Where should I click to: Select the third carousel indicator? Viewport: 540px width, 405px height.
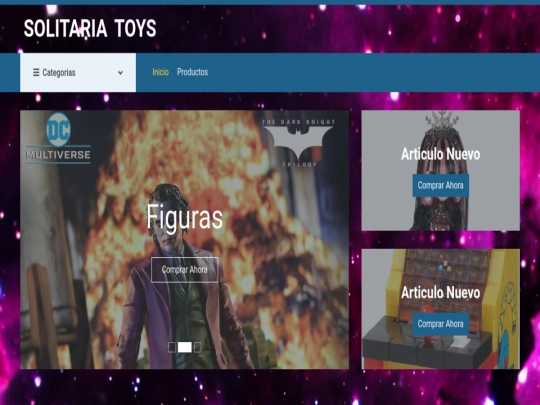tap(197, 347)
